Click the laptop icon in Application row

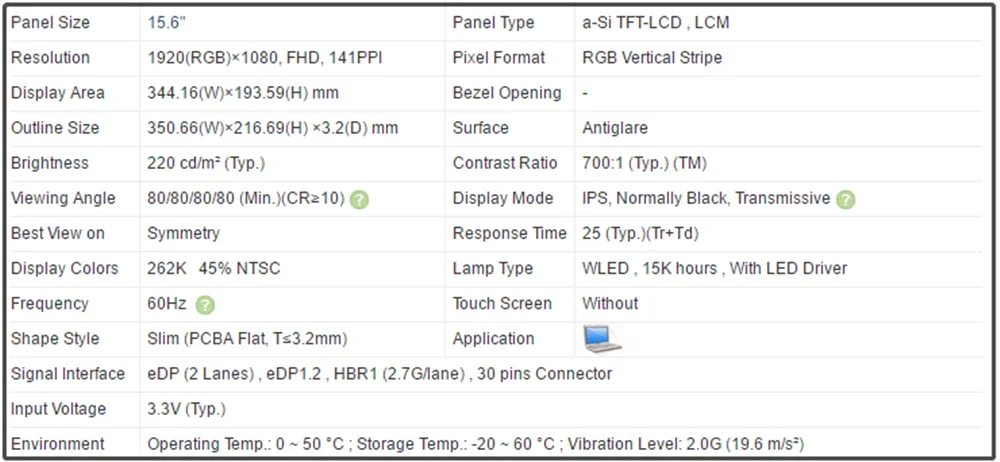[602, 339]
